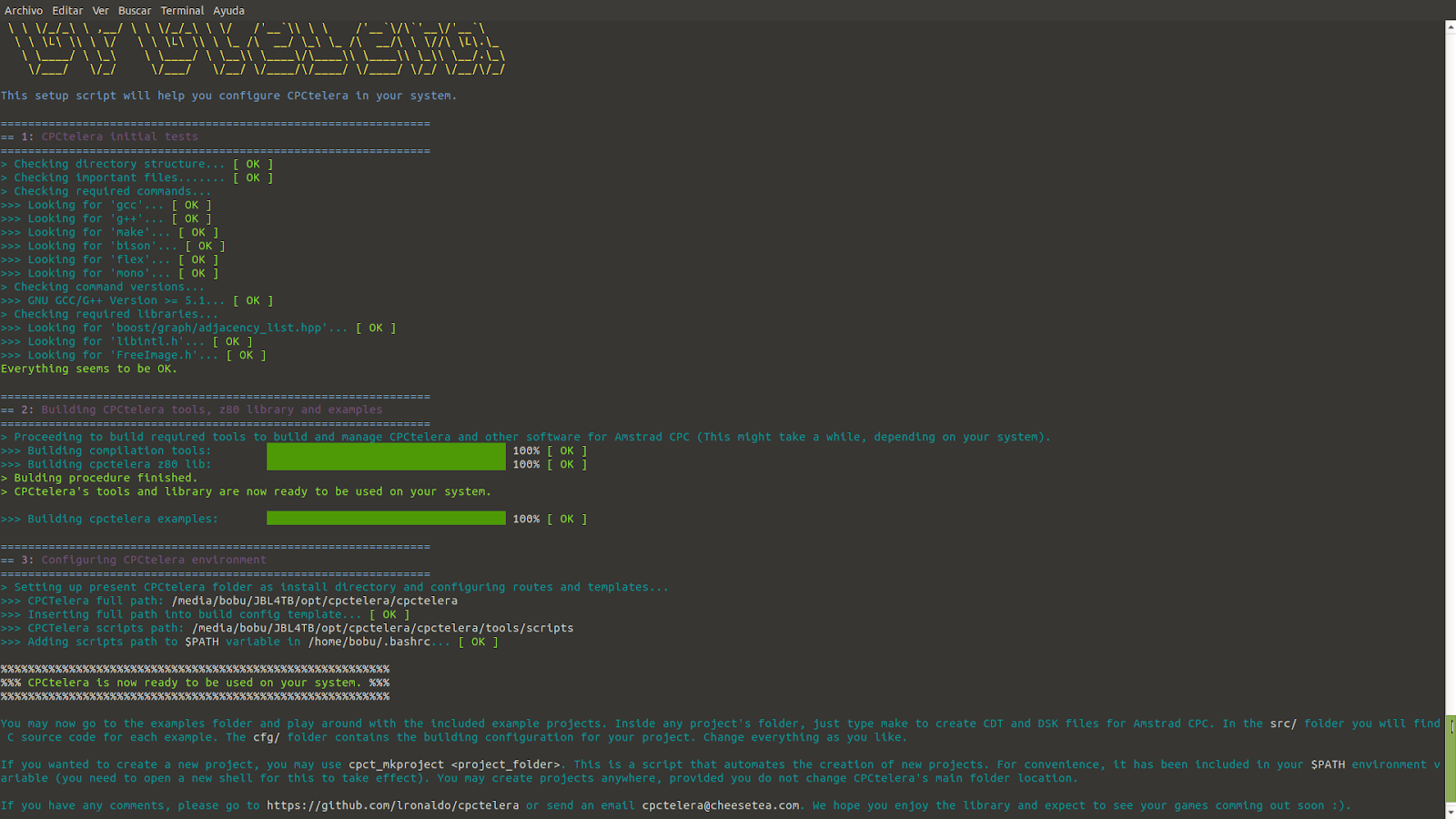The height and width of the screenshot is (819, 1456).
Task: Click the cpctelera@cheesetea.com email address
Action: coord(721,805)
